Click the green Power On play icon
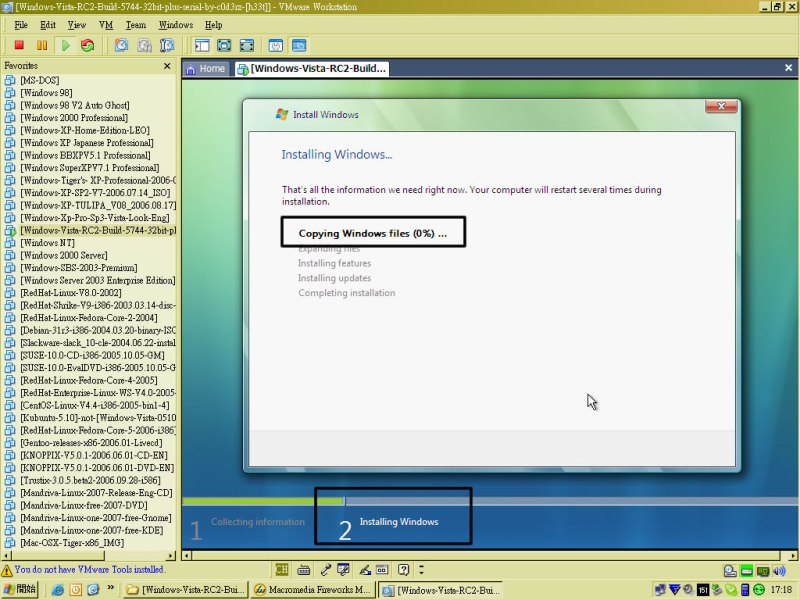This screenshot has height=600, width=800. [x=65, y=45]
